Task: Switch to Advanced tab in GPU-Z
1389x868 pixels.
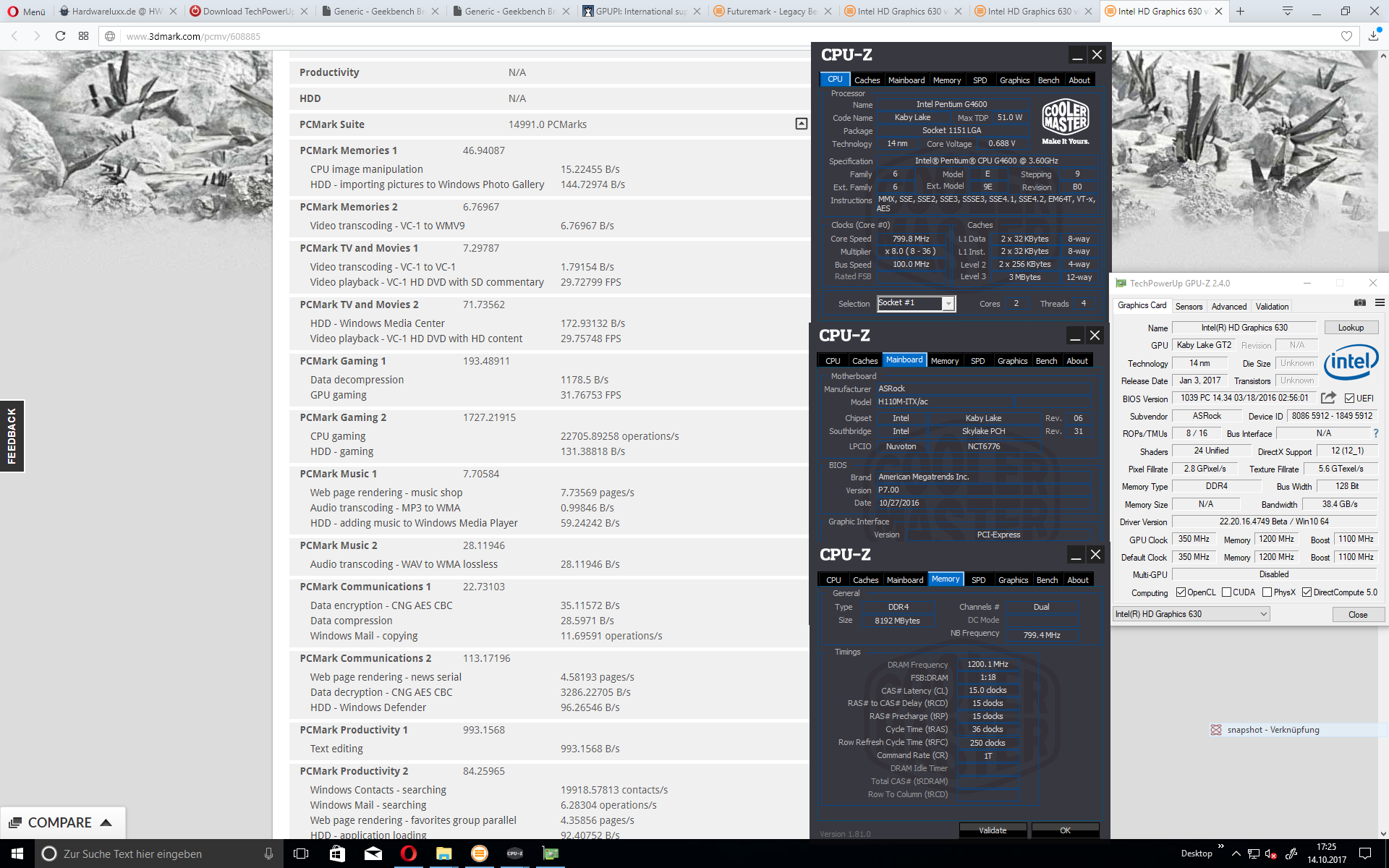Action: coord(1228,307)
